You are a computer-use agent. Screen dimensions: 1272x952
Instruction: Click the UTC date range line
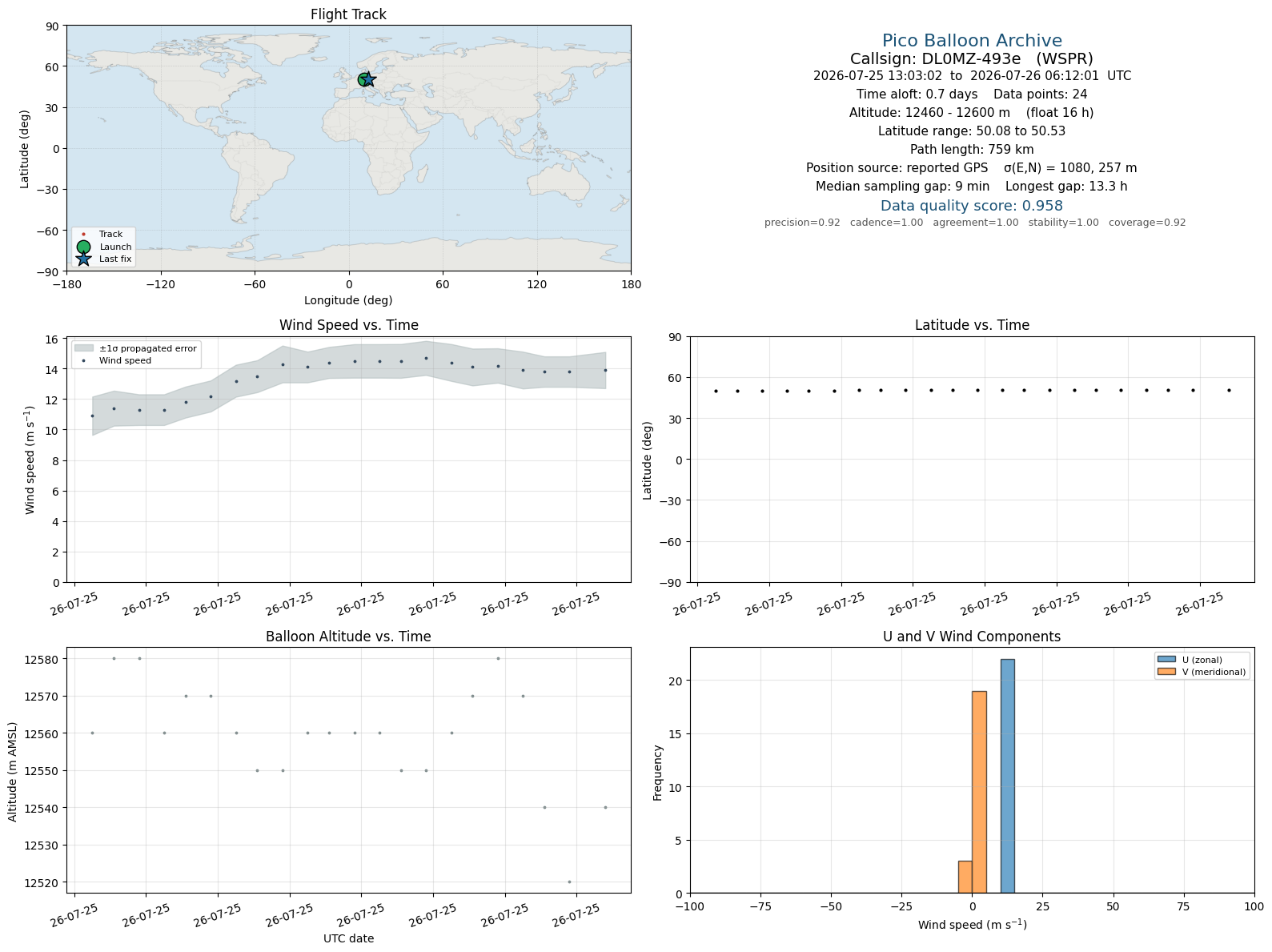[x=972, y=76]
